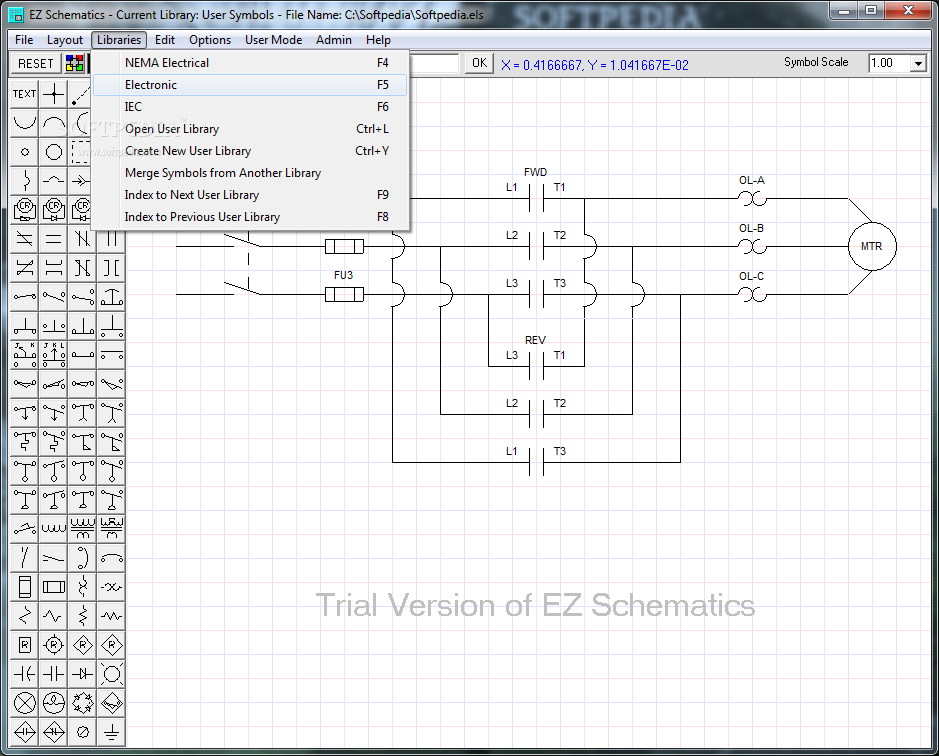Select the bridge rectifier diamond symbol
Image resolution: width=939 pixels, height=756 pixels.
click(83, 703)
